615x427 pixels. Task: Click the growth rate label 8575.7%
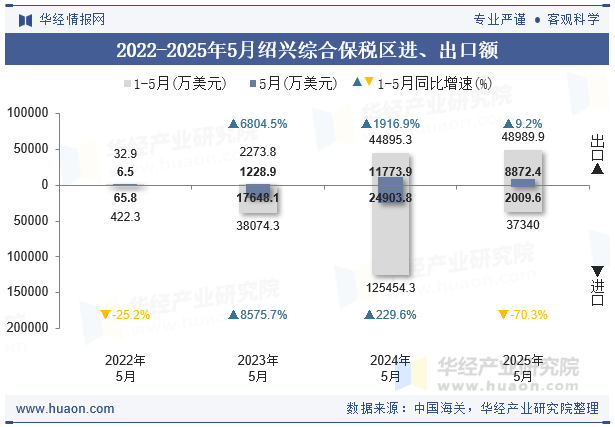coord(264,314)
